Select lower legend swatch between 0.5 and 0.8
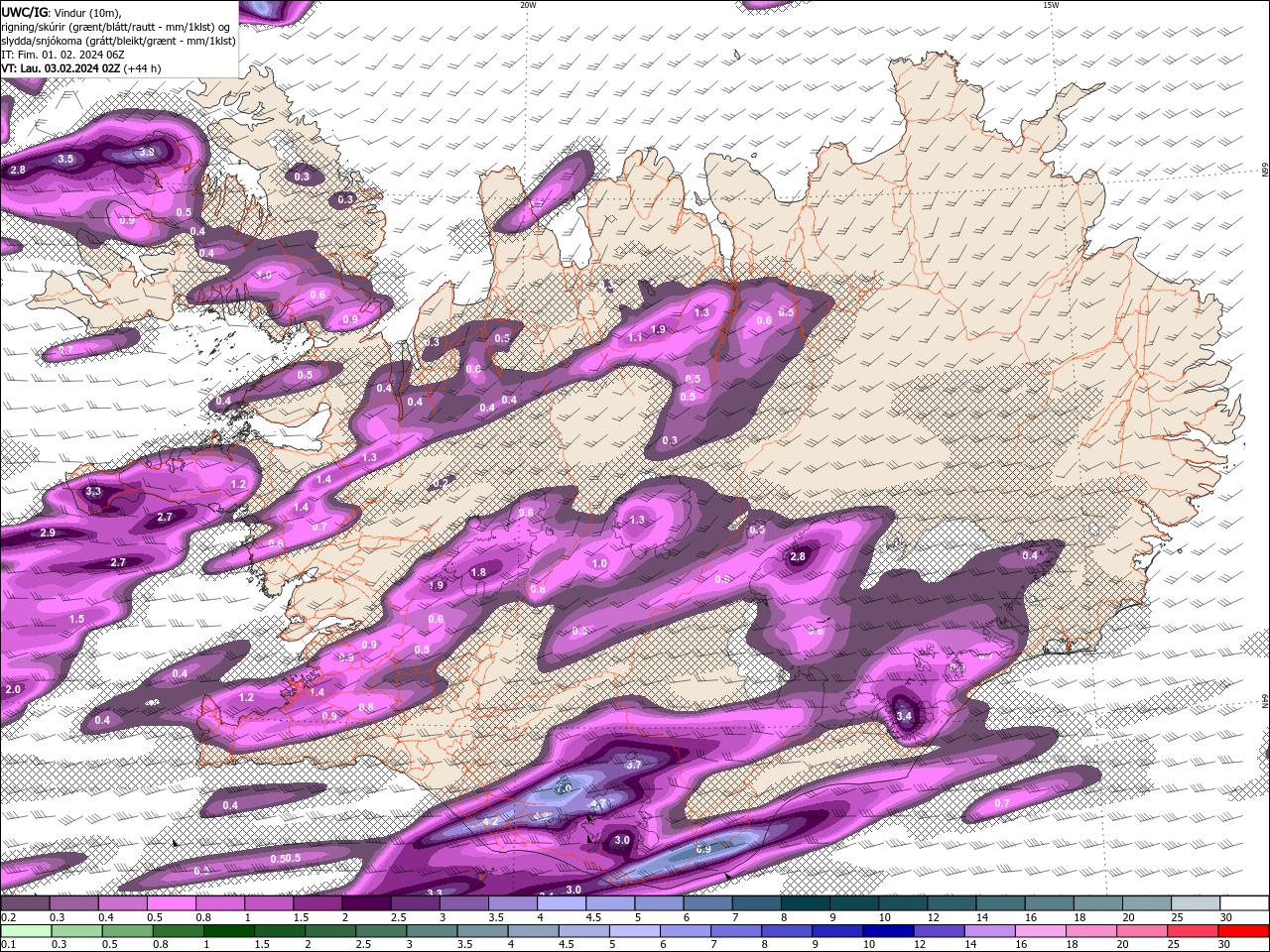The width and height of the screenshot is (1270, 952). pos(128,930)
